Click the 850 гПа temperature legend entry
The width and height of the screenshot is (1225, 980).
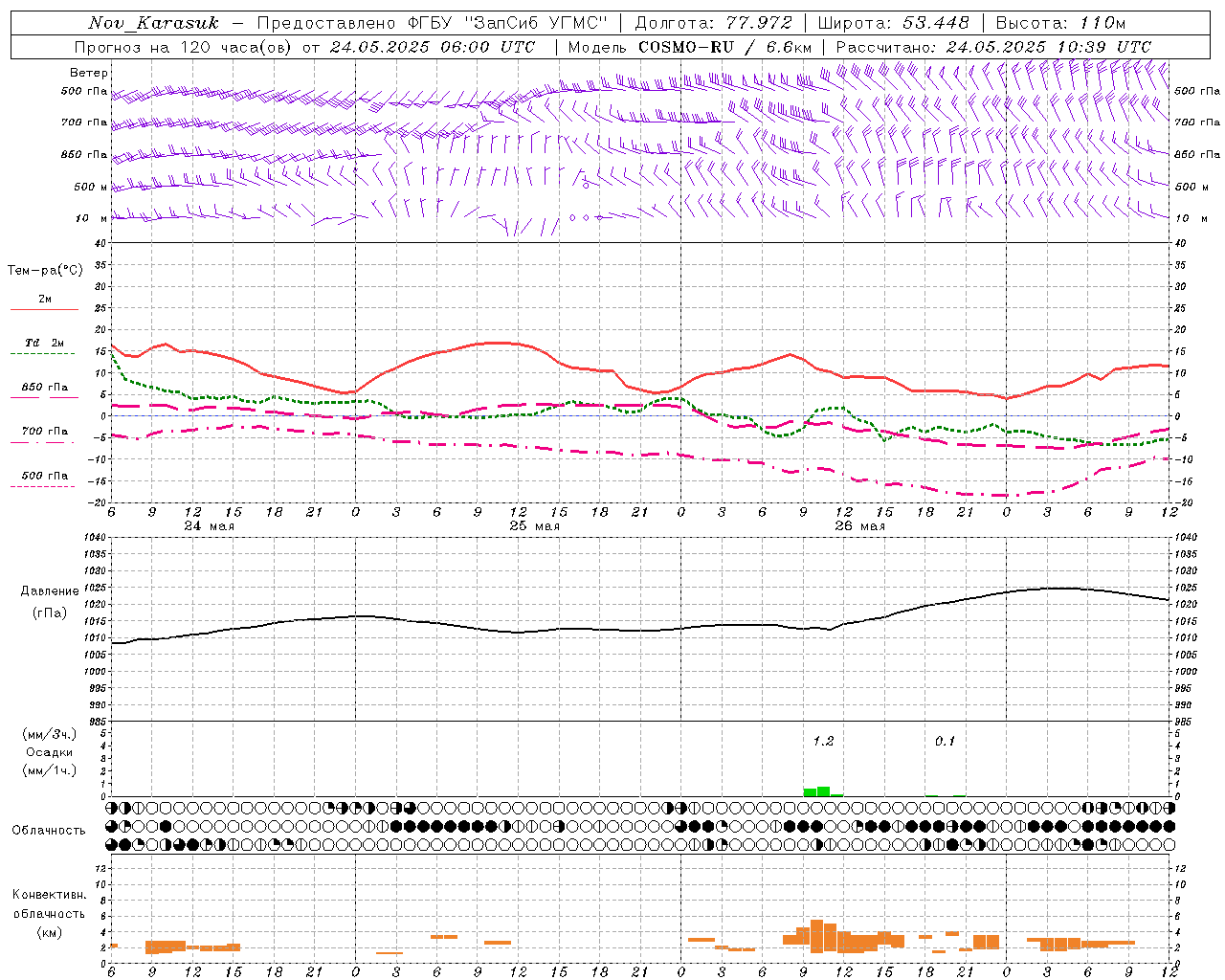pyautogui.click(x=44, y=387)
